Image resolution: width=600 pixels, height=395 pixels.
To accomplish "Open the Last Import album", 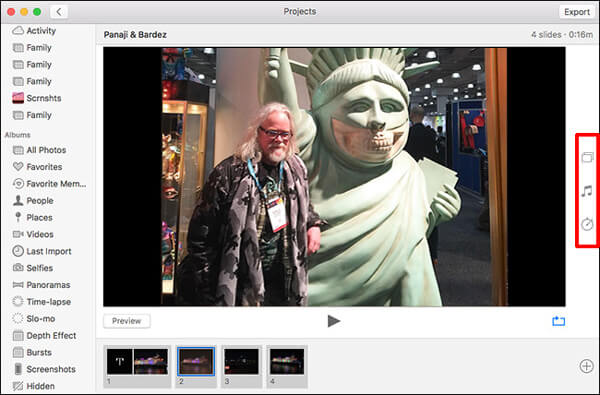I will coord(42,251).
